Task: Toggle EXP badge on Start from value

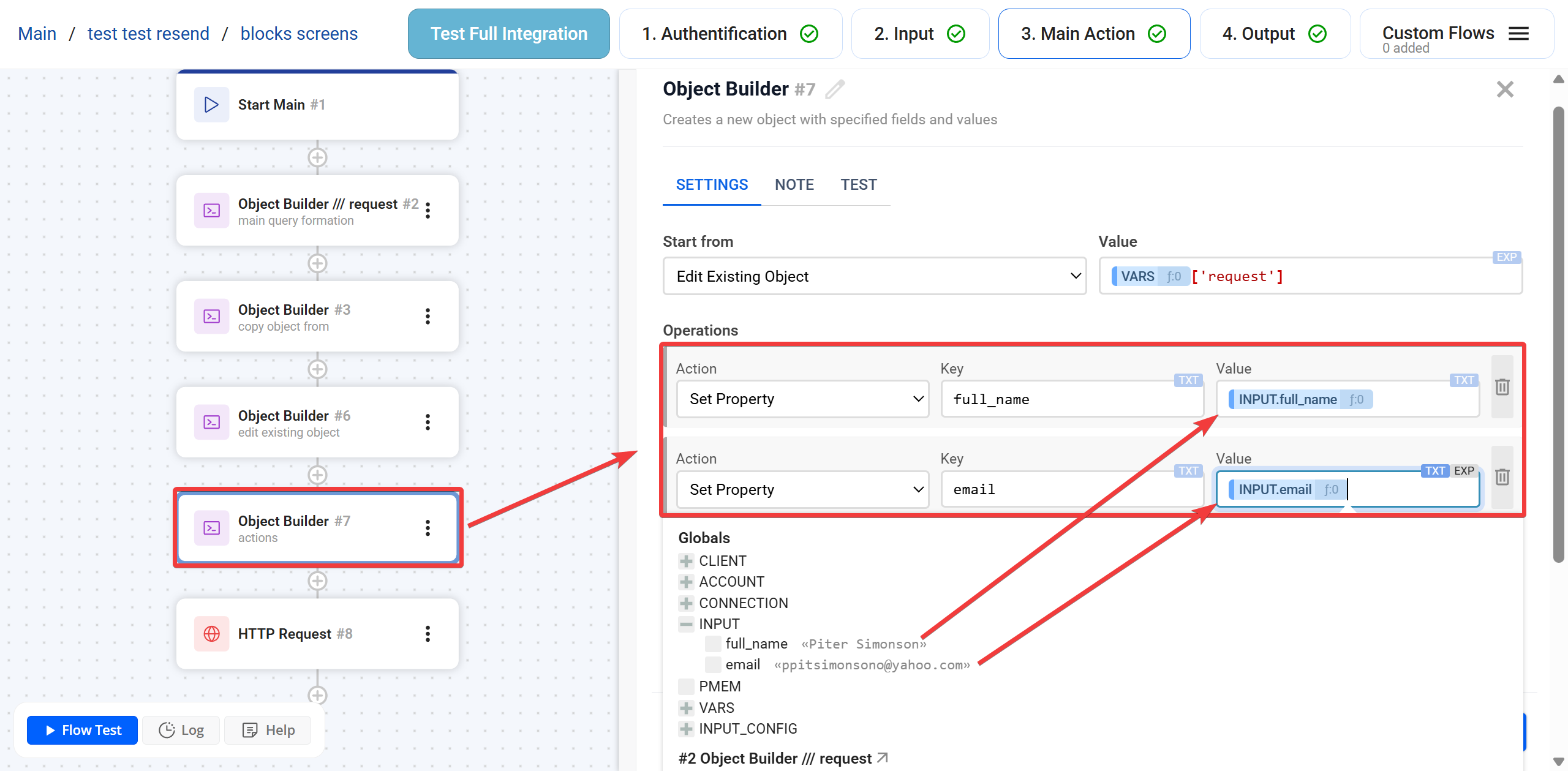Action: 1506,257
